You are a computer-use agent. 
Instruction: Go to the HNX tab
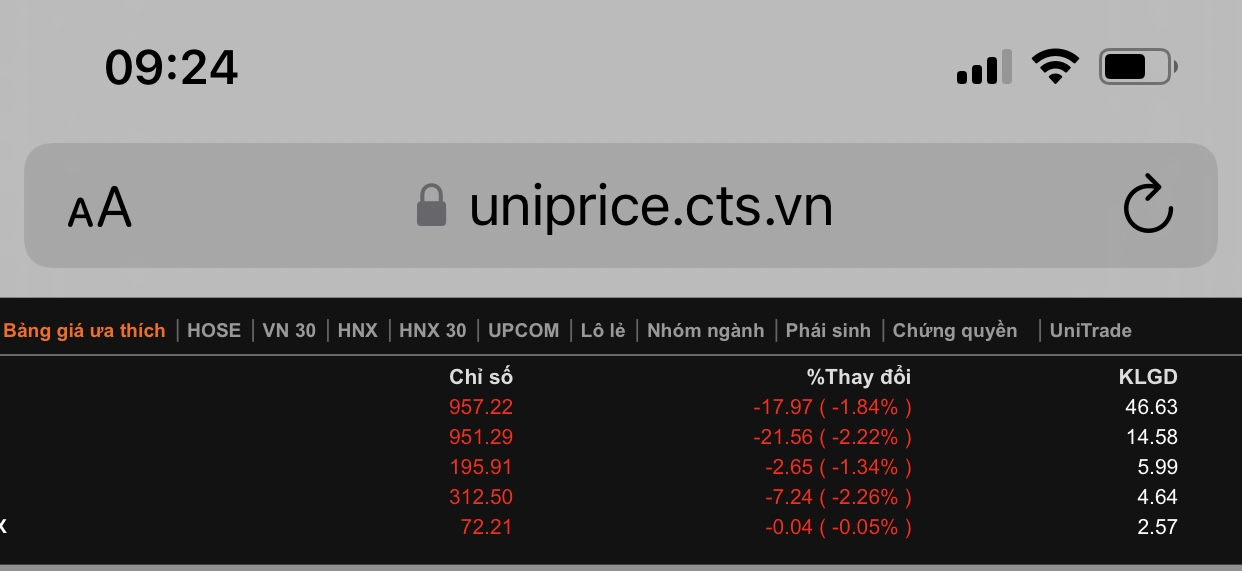(x=358, y=331)
